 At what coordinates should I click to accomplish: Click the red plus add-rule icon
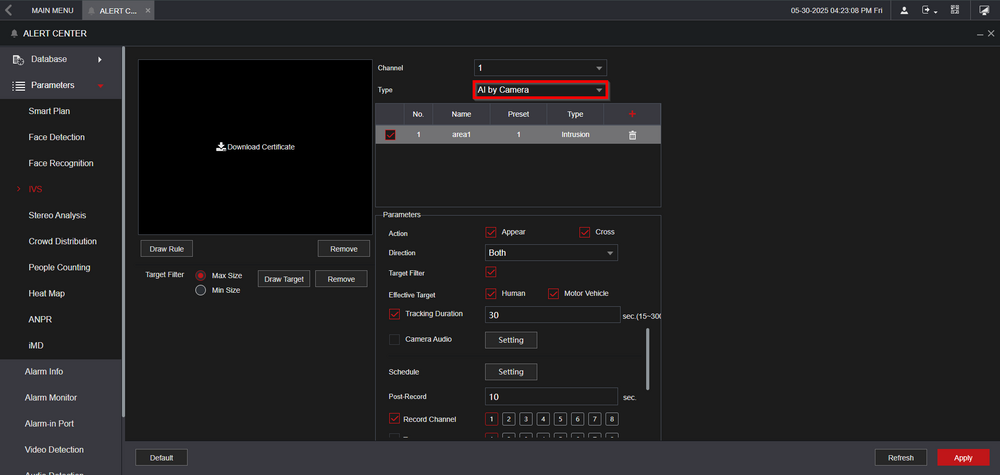pyautogui.click(x=632, y=114)
